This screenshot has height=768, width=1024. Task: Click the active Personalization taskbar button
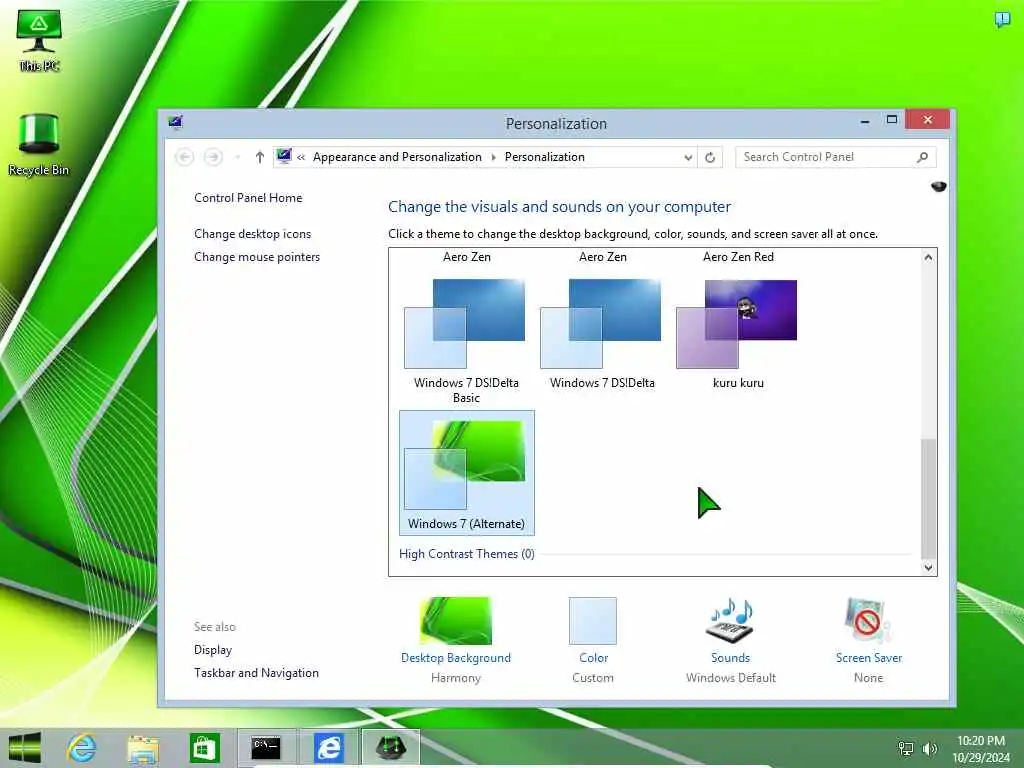coord(390,748)
